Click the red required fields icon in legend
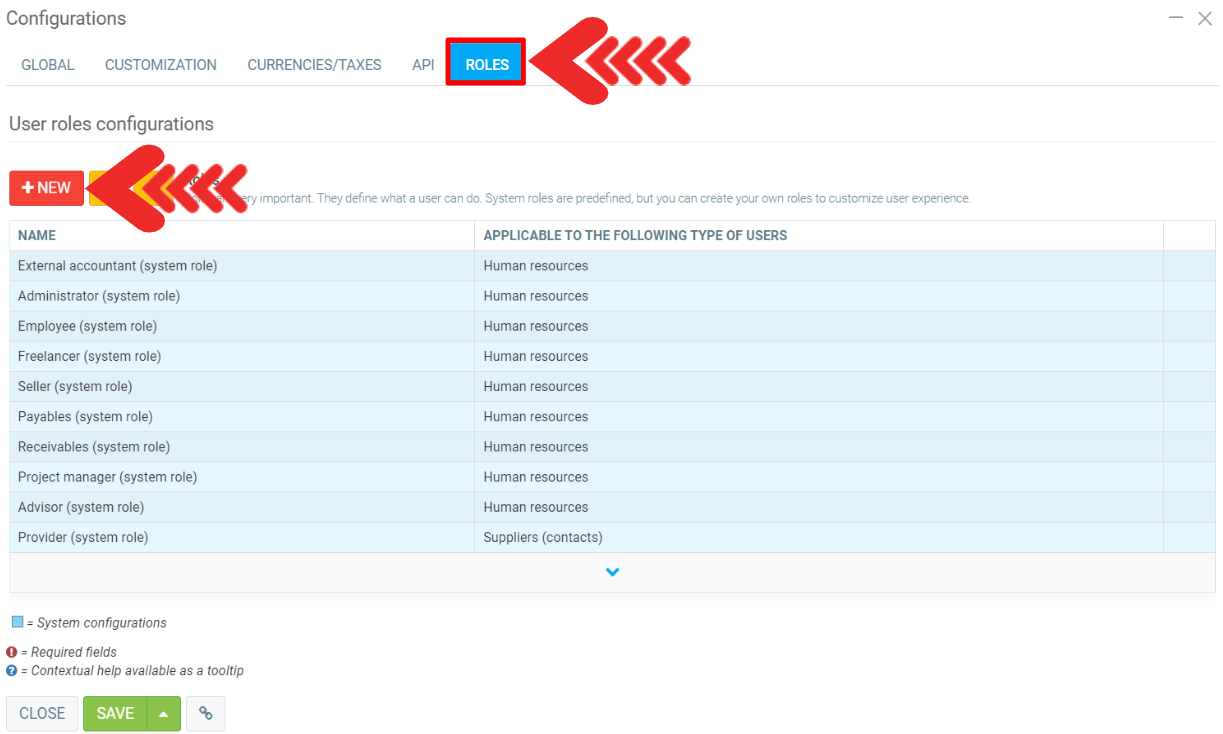The width and height of the screenshot is (1223, 734). pos(12,652)
